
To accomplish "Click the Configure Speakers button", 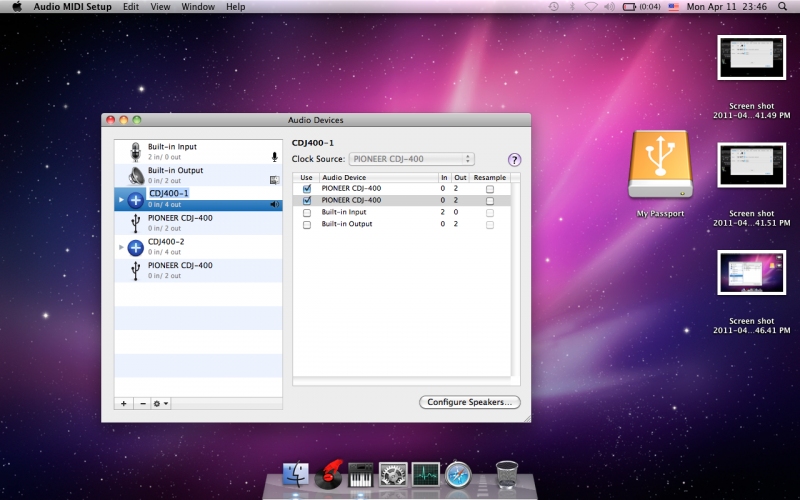I will tap(469, 402).
